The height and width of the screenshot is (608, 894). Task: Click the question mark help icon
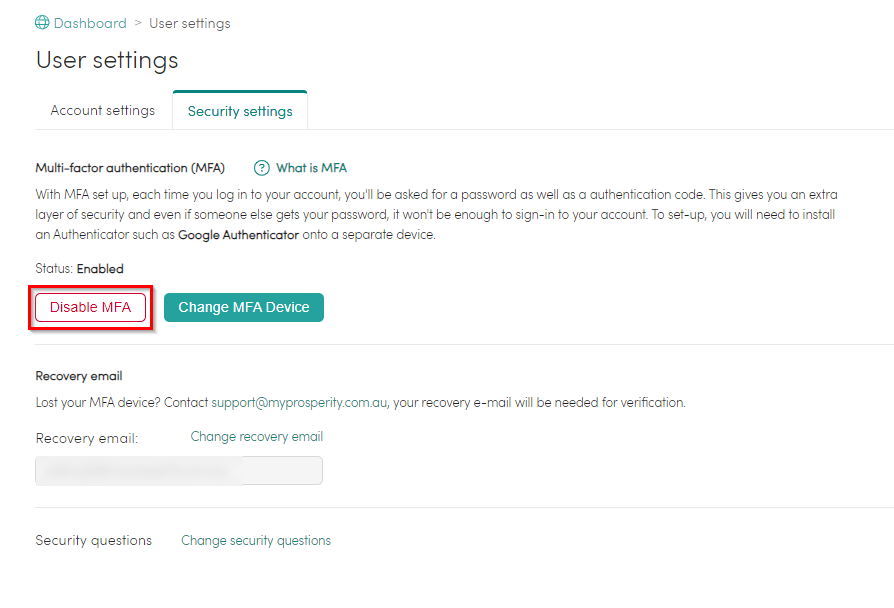click(262, 168)
